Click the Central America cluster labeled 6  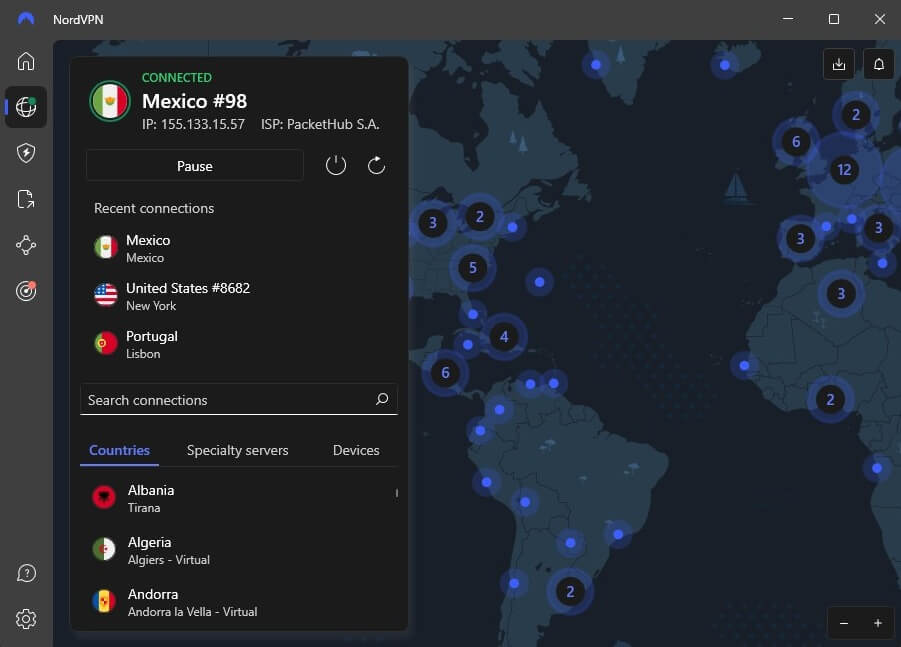tap(445, 372)
